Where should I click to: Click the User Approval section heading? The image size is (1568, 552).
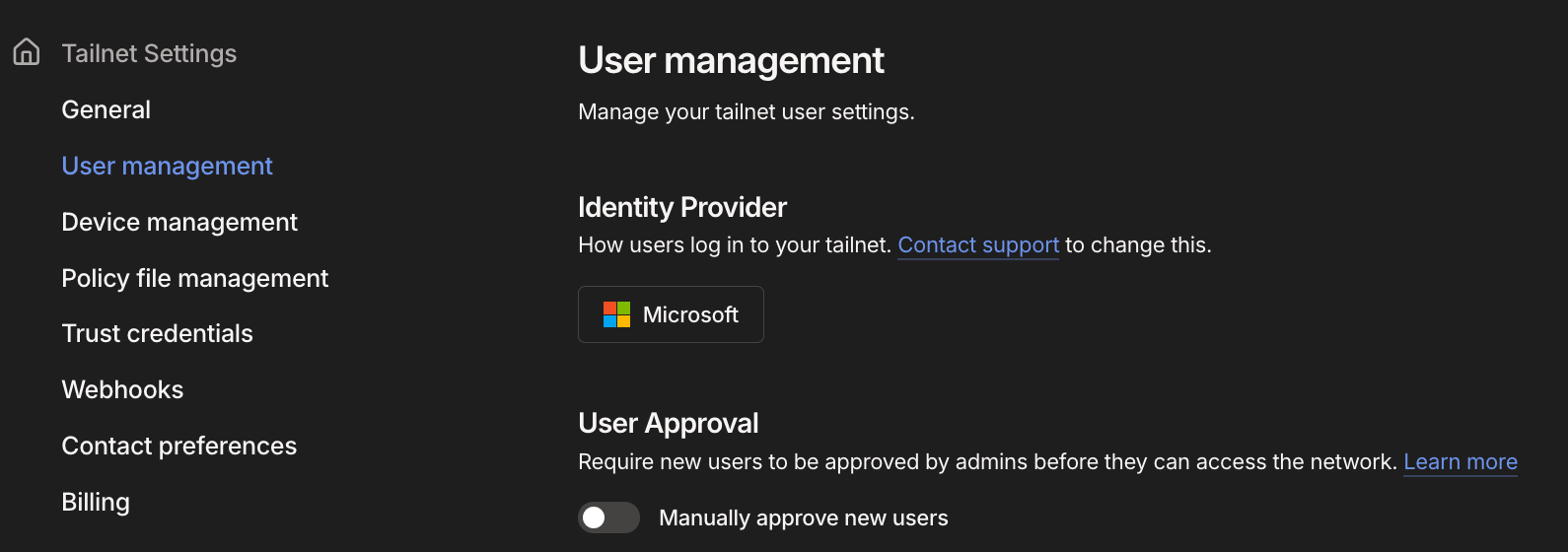point(668,423)
